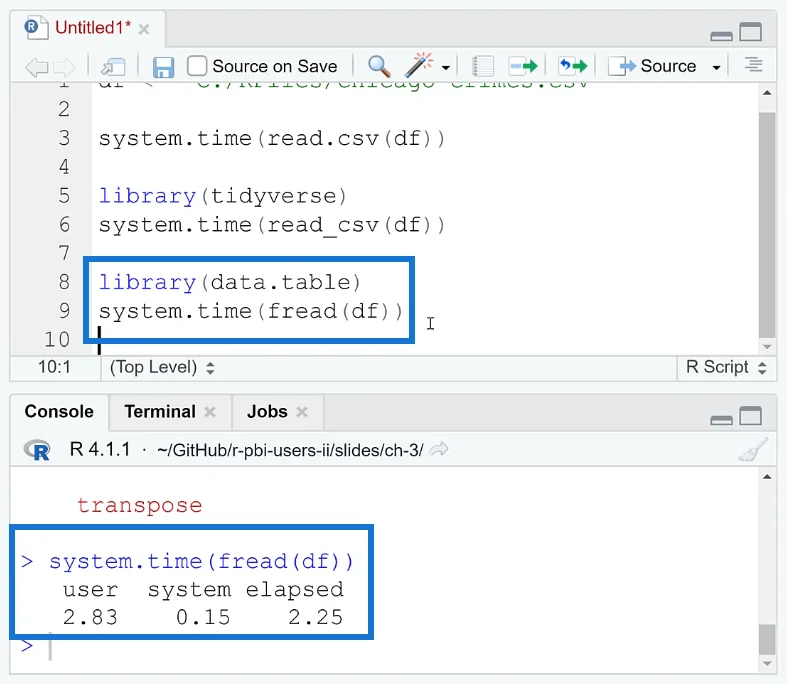The width and height of the screenshot is (787, 684).
Task: Enable the Source on Save checkbox
Action: coord(197,66)
